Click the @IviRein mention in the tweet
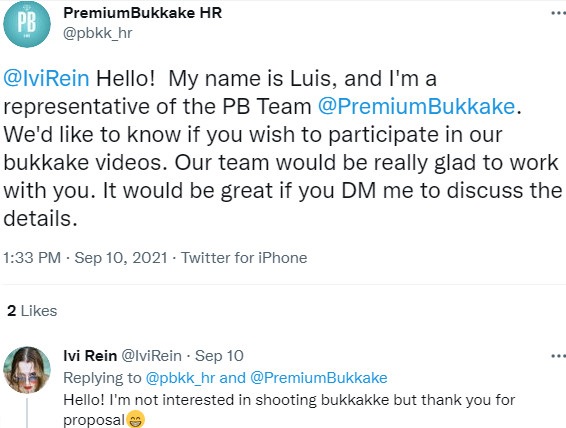Image resolution: width=566 pixels, height=428 pixels. point(46,78)
